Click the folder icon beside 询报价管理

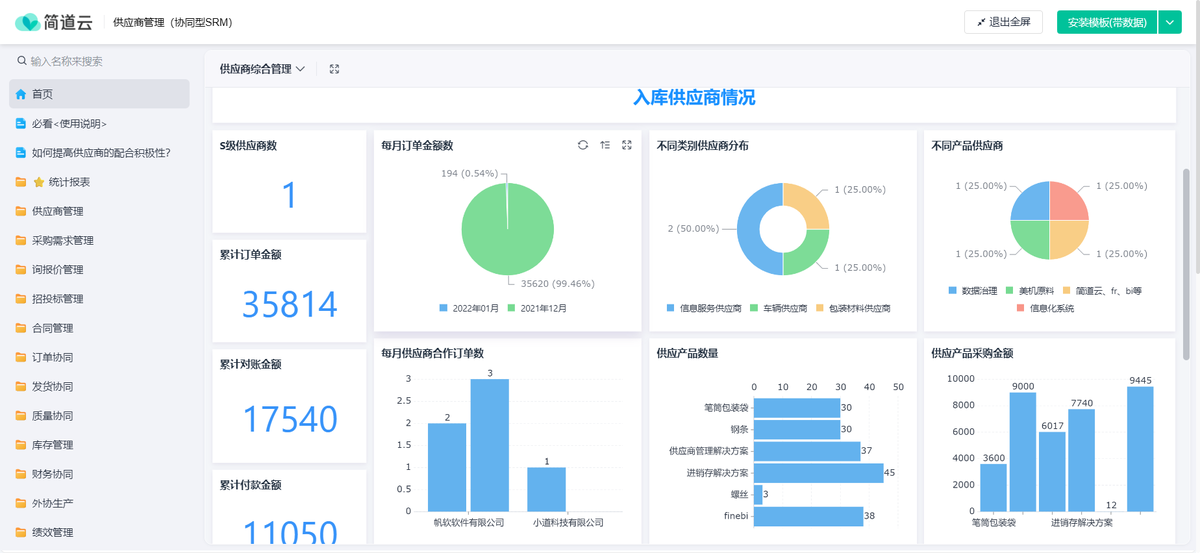coord(21,269)
